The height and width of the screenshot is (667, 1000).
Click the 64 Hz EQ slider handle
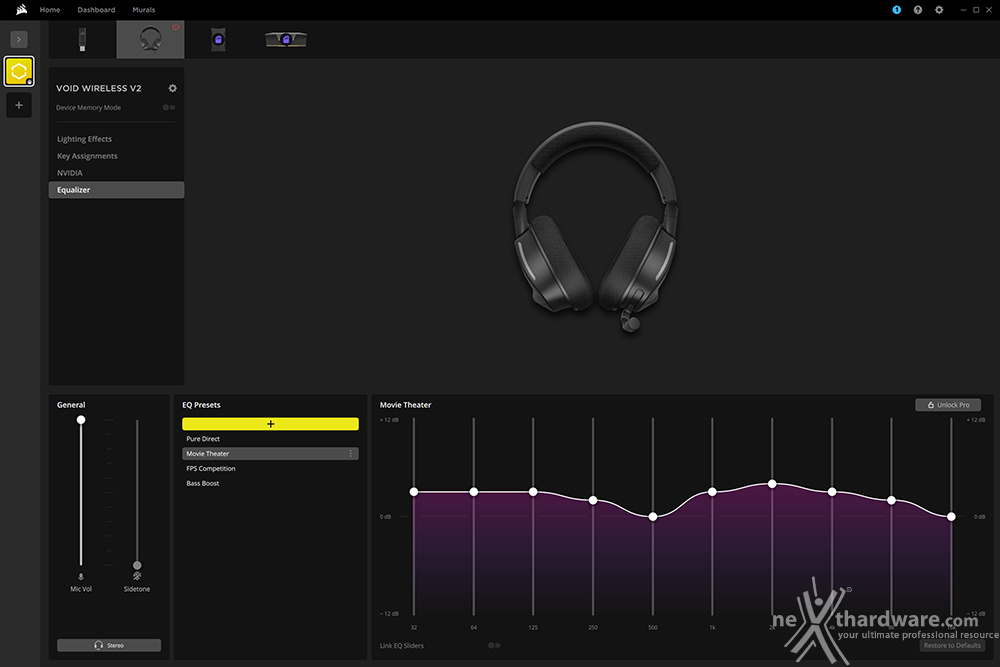(474, 492)
